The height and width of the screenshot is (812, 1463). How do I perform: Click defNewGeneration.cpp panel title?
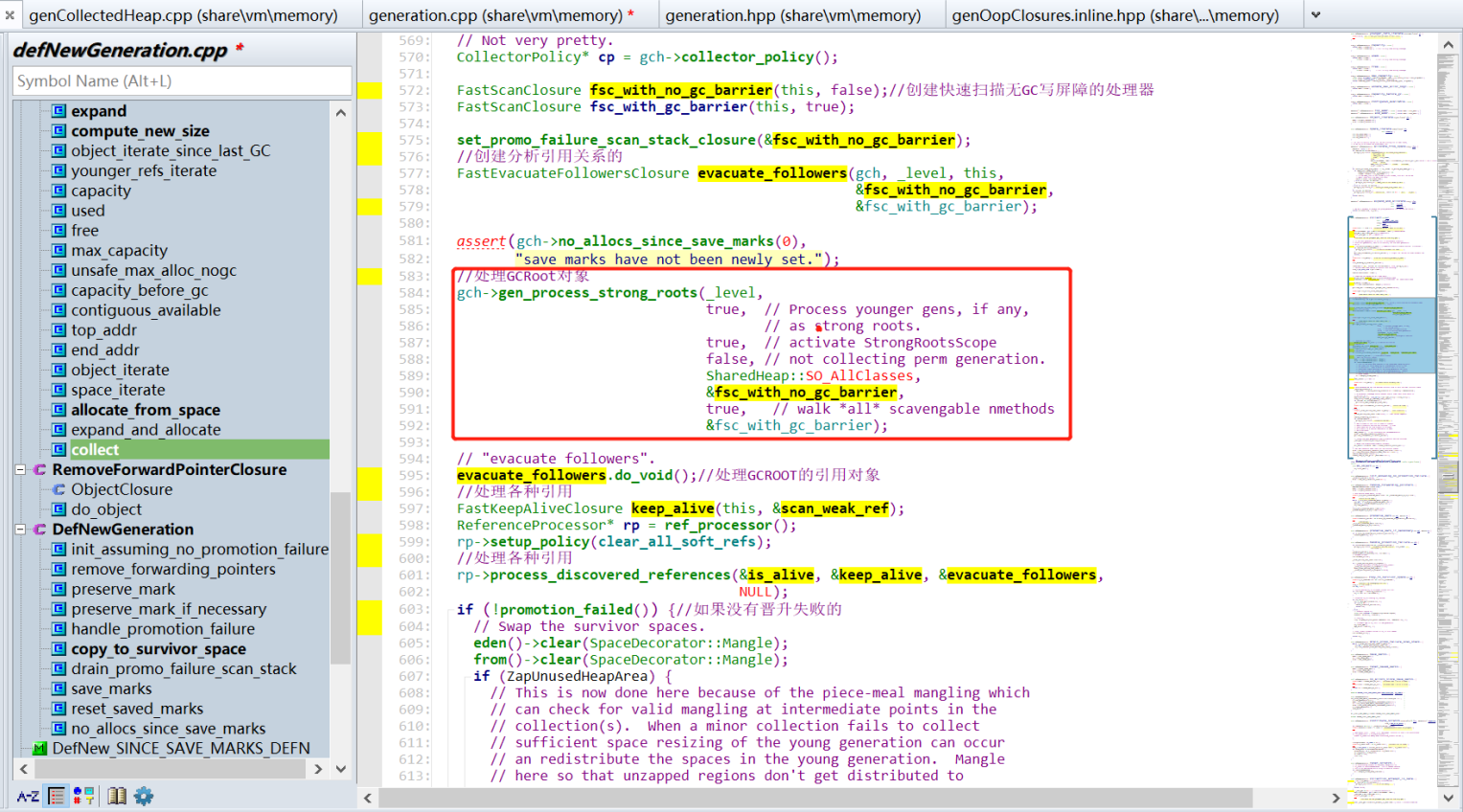(121, 50)
